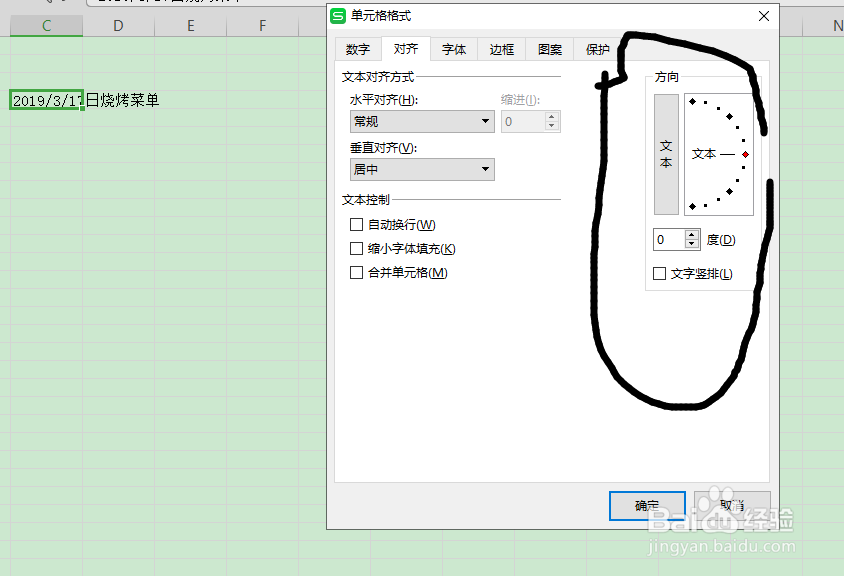The image size is (844, 576).
Task: Enable 自动换行 checkbox
Action: (356, 224)
